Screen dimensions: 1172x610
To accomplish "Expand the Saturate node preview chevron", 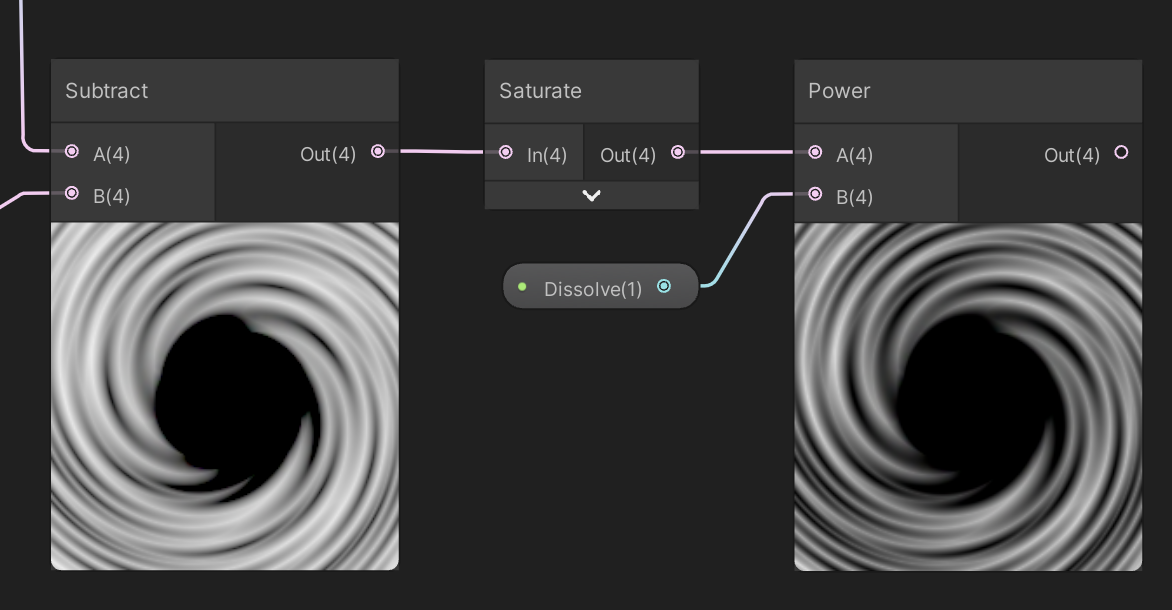I will pyautogui.click(x=591, y=196).
